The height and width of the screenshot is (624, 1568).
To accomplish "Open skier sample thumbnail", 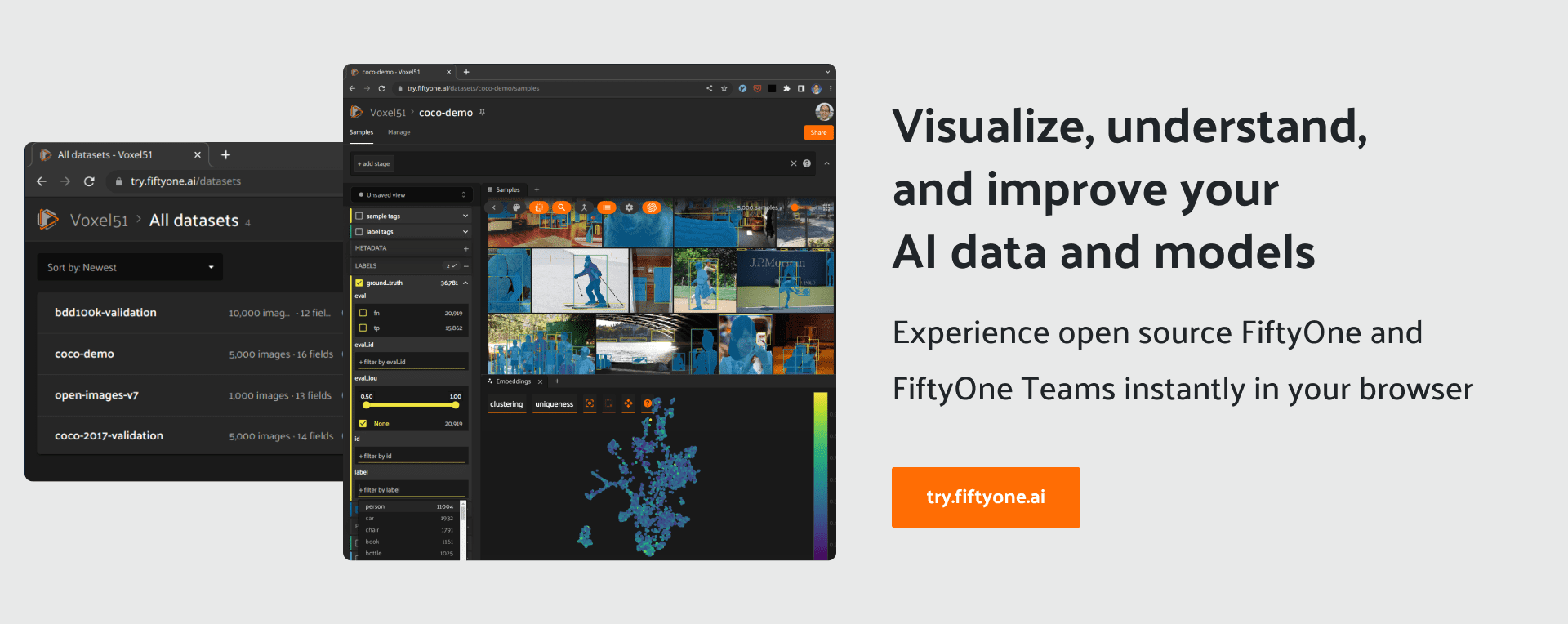I will 580,281.
